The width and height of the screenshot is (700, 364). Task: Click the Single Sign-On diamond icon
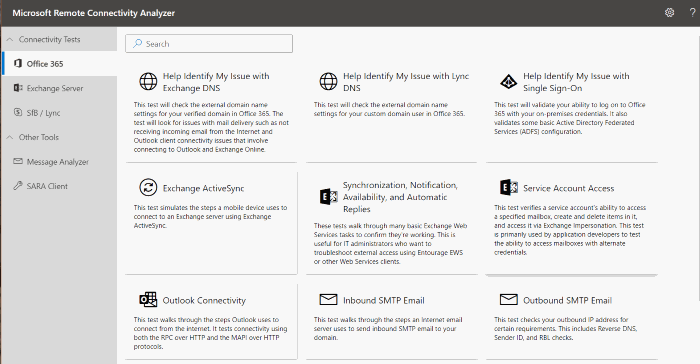[x=508, y=82]
